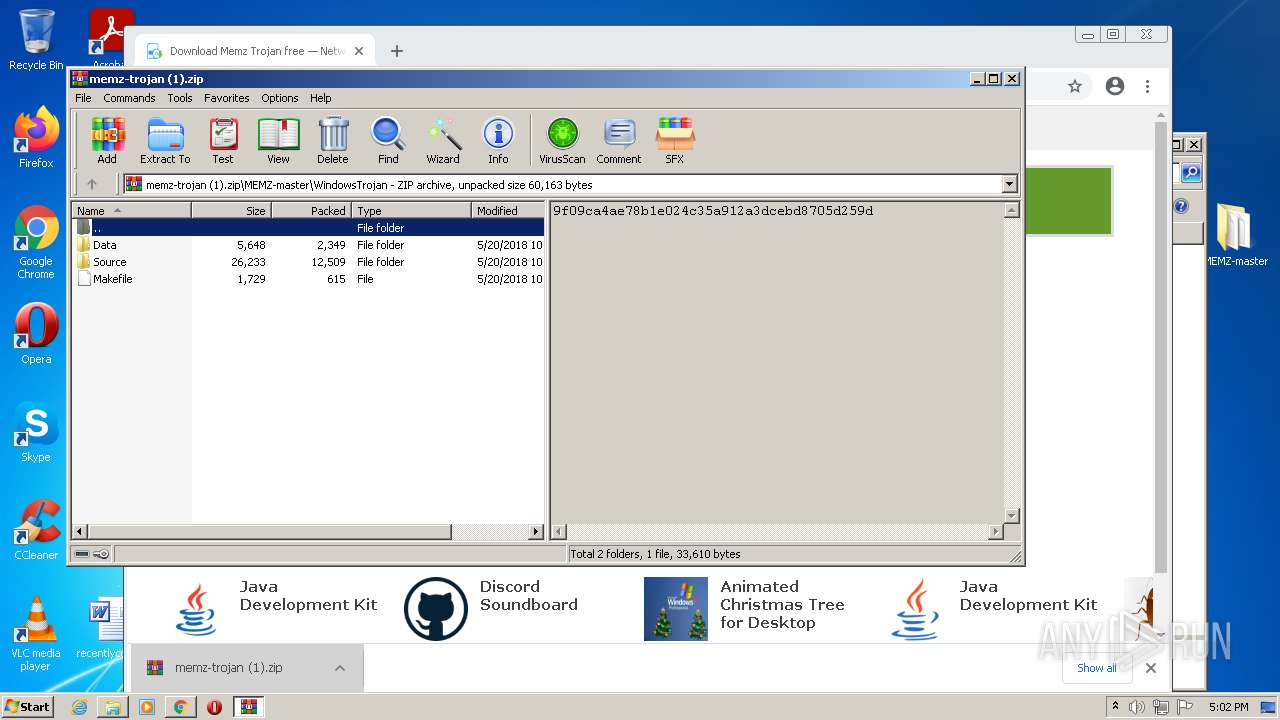Sort by the Type column header
1280x720 pixels.
411,210
